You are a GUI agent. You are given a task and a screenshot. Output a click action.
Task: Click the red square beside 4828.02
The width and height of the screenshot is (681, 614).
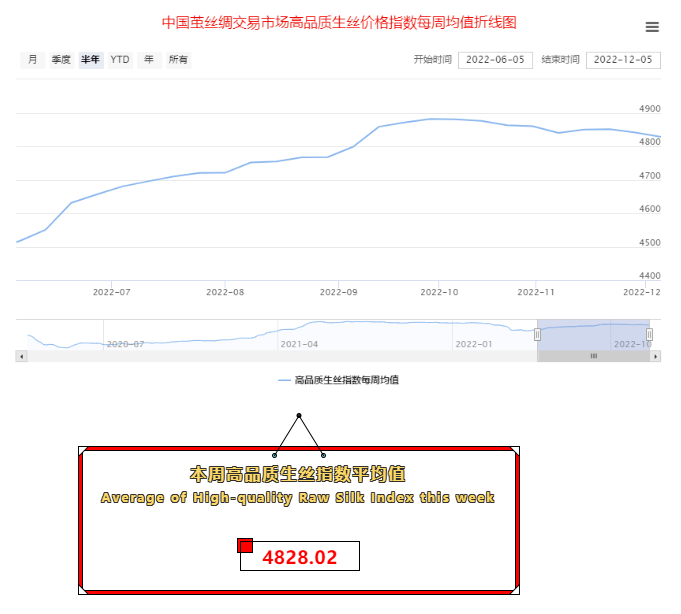click(245, 545)
